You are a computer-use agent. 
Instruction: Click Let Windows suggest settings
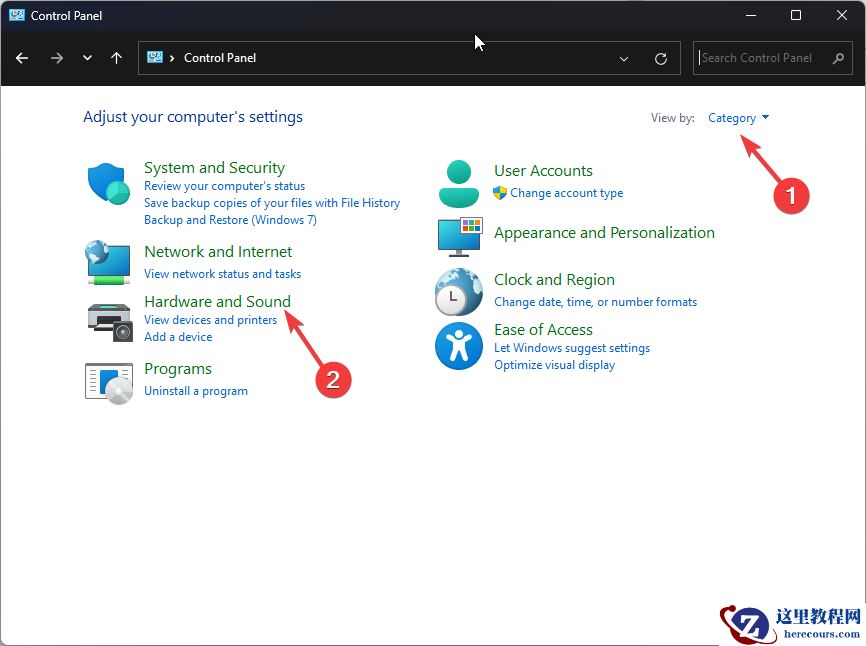coord(572,348)
